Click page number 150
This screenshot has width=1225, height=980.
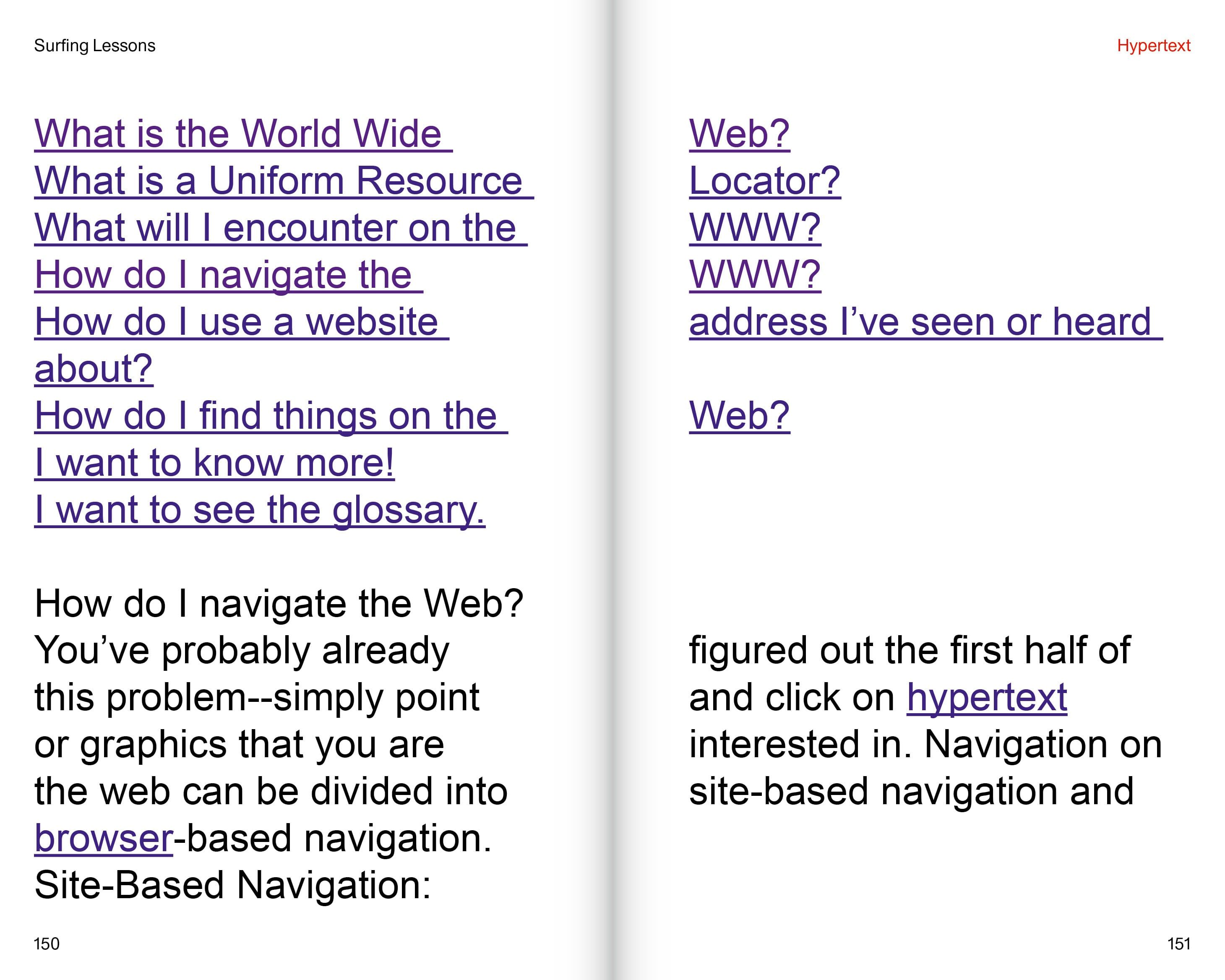[x=47, y=944]
